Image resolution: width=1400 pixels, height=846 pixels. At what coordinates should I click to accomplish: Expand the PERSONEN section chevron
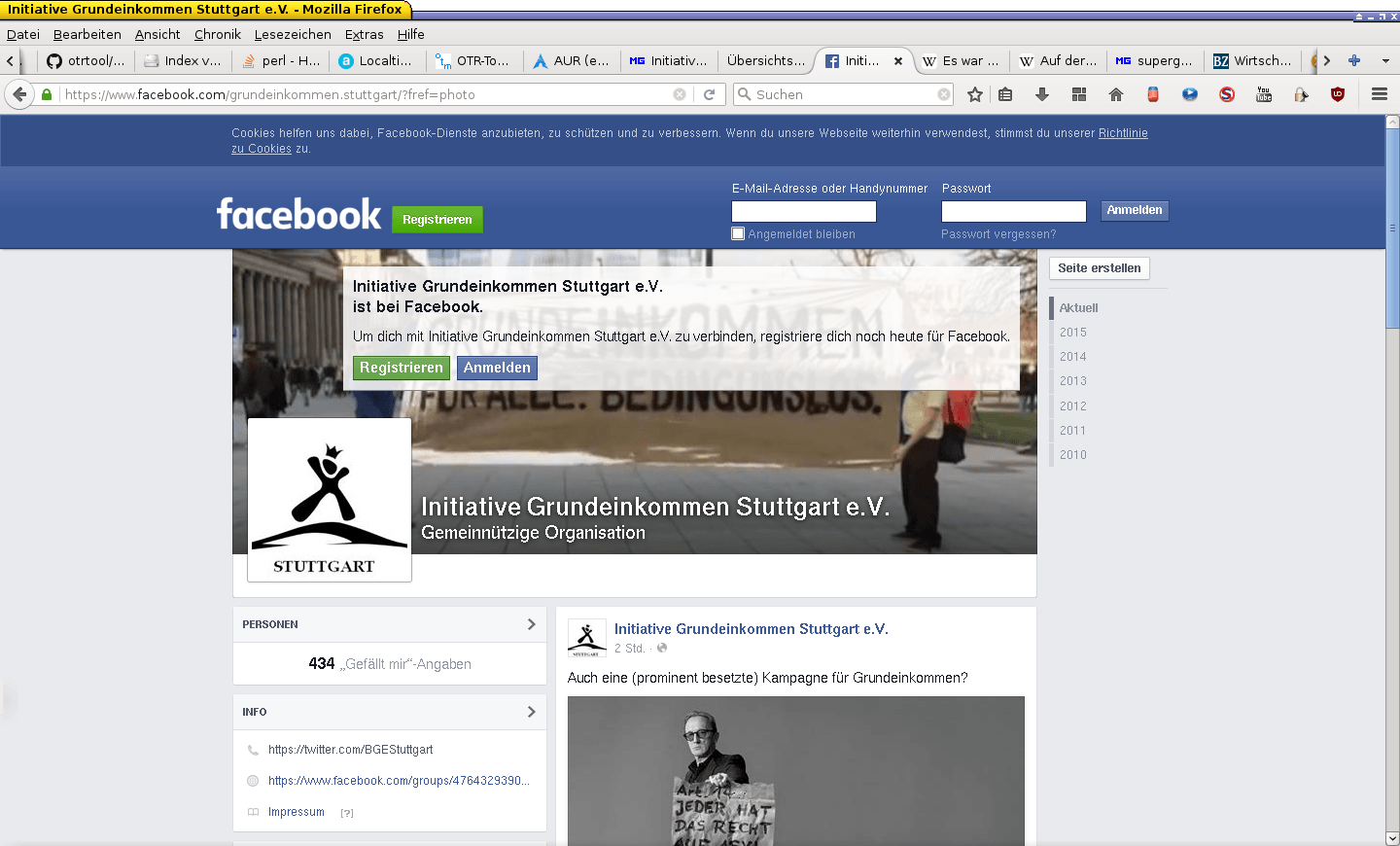pos(531,624)
